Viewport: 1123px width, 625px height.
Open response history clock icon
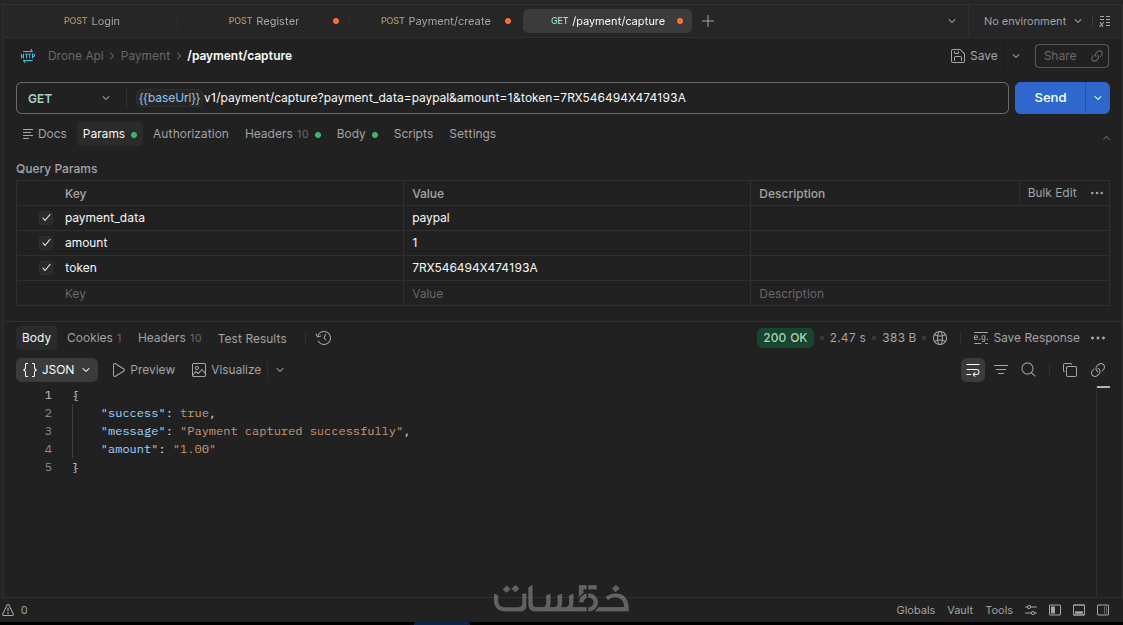pyautogui.click(x=324, y=338)
